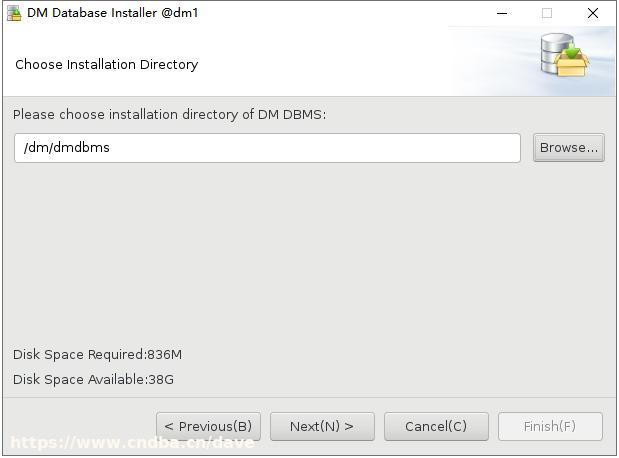The width and height of the screenshot is (619, 458).
Task: Click the database install box icon
Action: (x=565, y=55)
